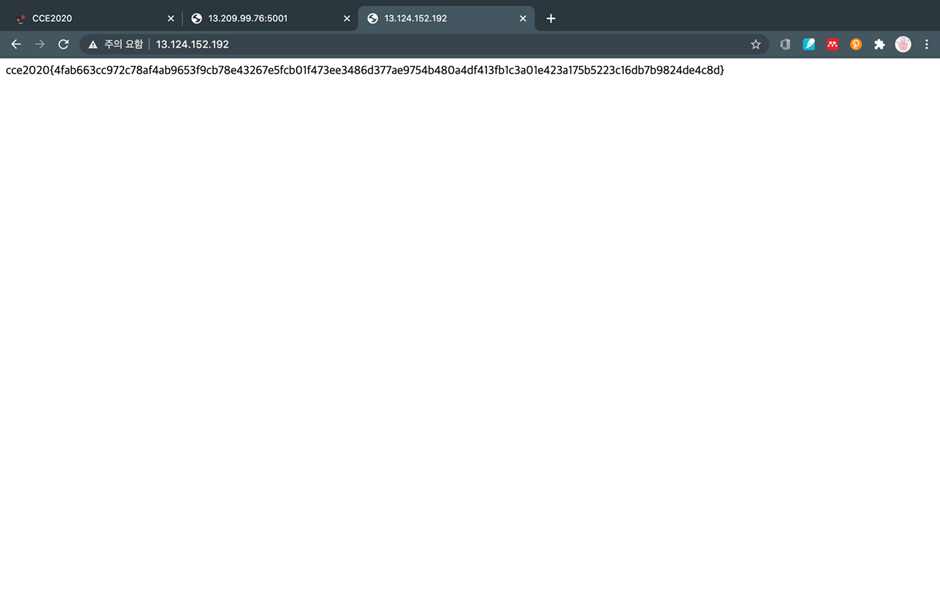Screen dimensions: 940x589
Task: Open the gray Office extension icon
Action: tap(785, 44)
